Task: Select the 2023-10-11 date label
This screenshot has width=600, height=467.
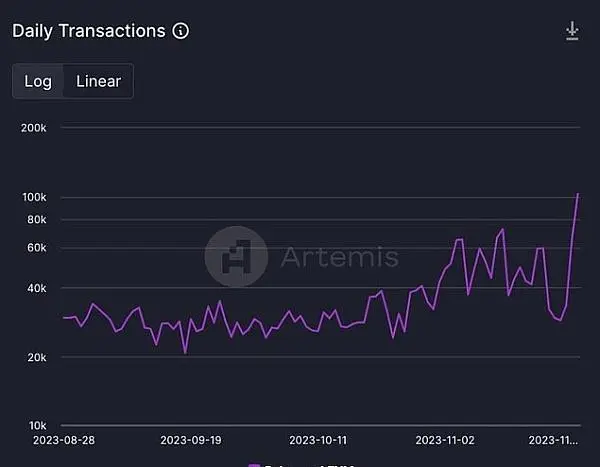Action: [318, 440]
